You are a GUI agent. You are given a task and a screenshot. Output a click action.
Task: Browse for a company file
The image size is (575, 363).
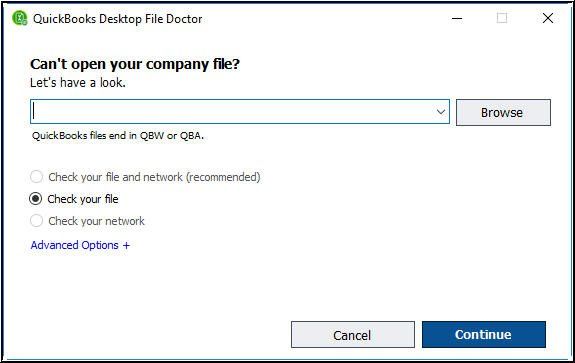click(503, 112)
